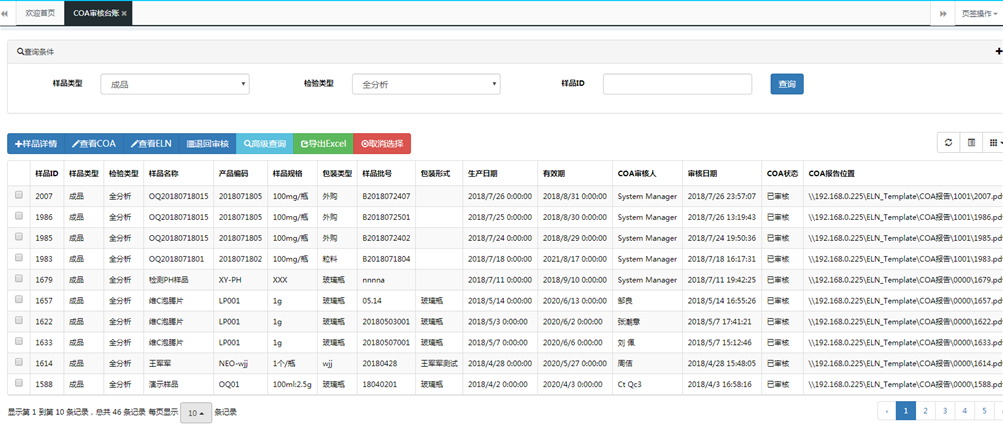Open the column visibility grid dropdown
1003x428 pixels.
click(993, 143)
